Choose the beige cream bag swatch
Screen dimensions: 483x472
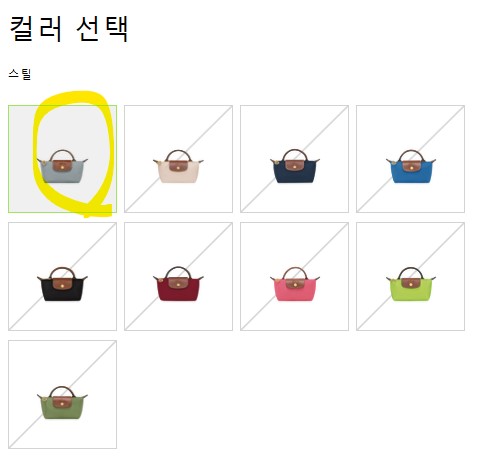(178, 159)
